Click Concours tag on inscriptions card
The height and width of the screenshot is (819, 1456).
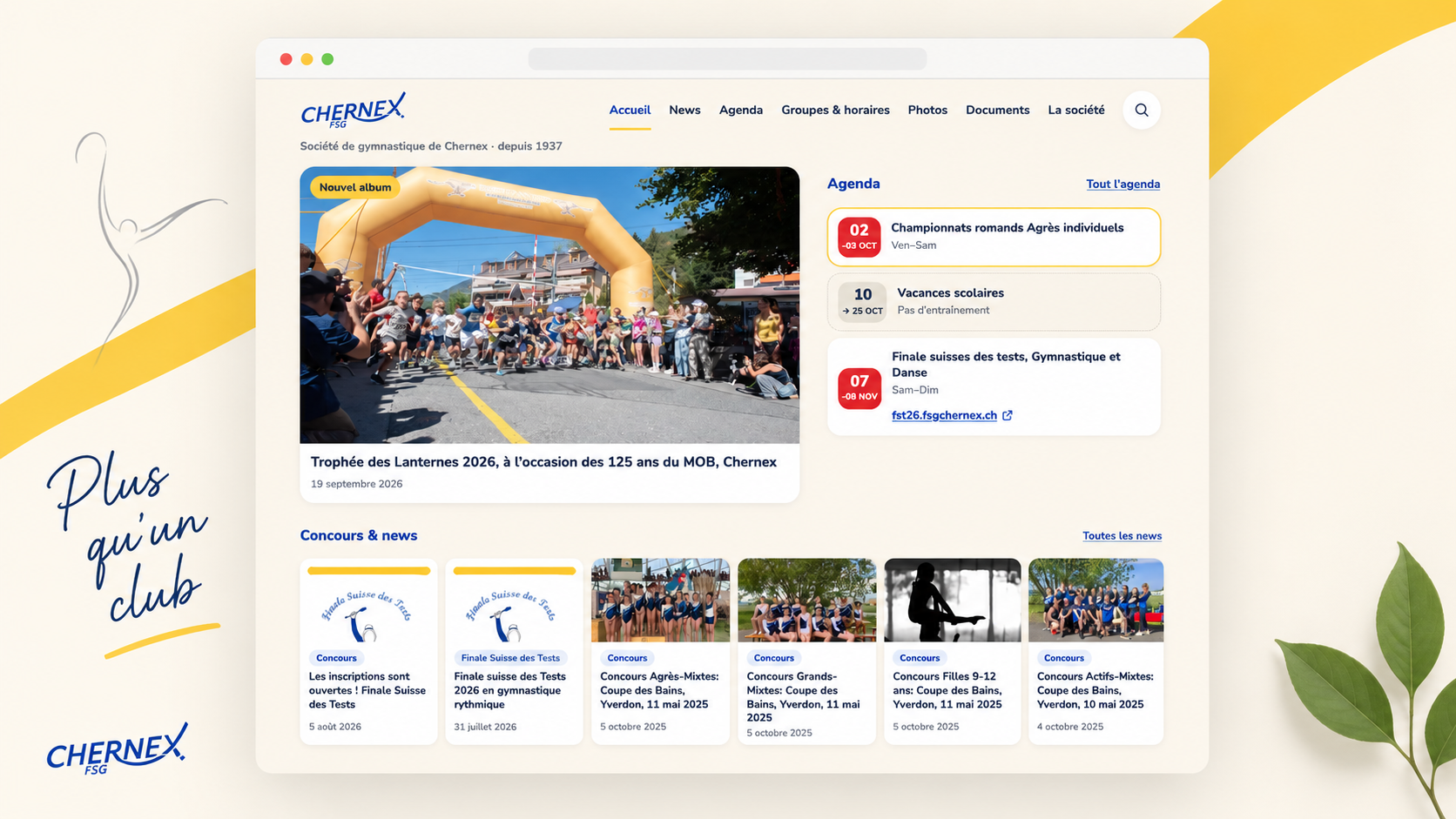[x=336, y=658]
